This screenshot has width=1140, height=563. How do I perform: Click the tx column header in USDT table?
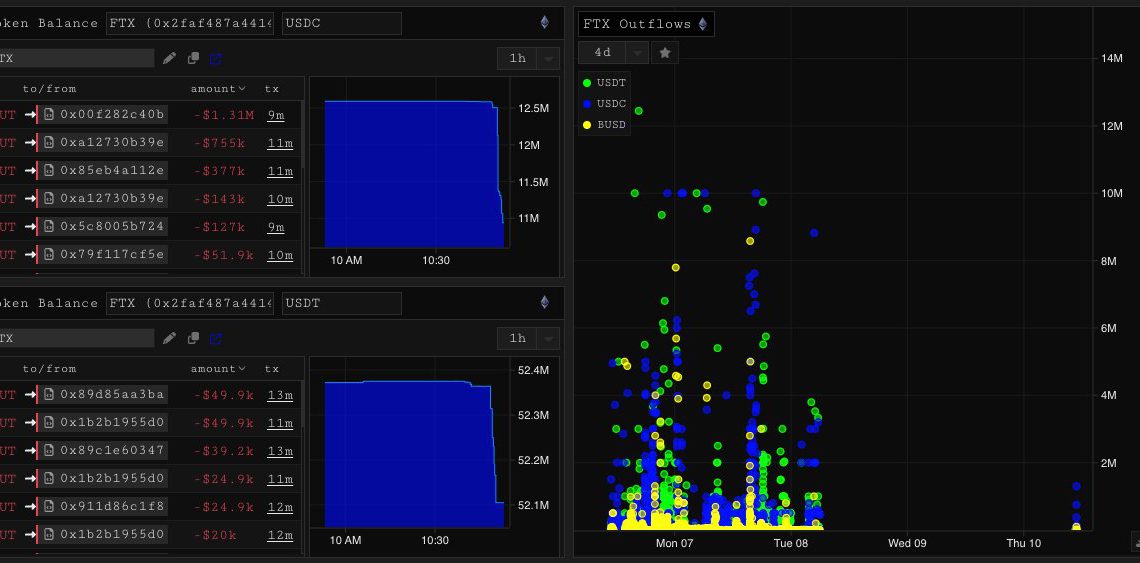(272, 369)
